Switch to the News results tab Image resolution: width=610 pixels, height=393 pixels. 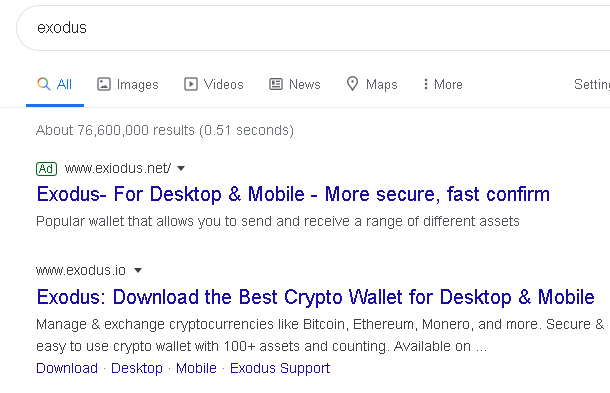[x=294, y=84]
